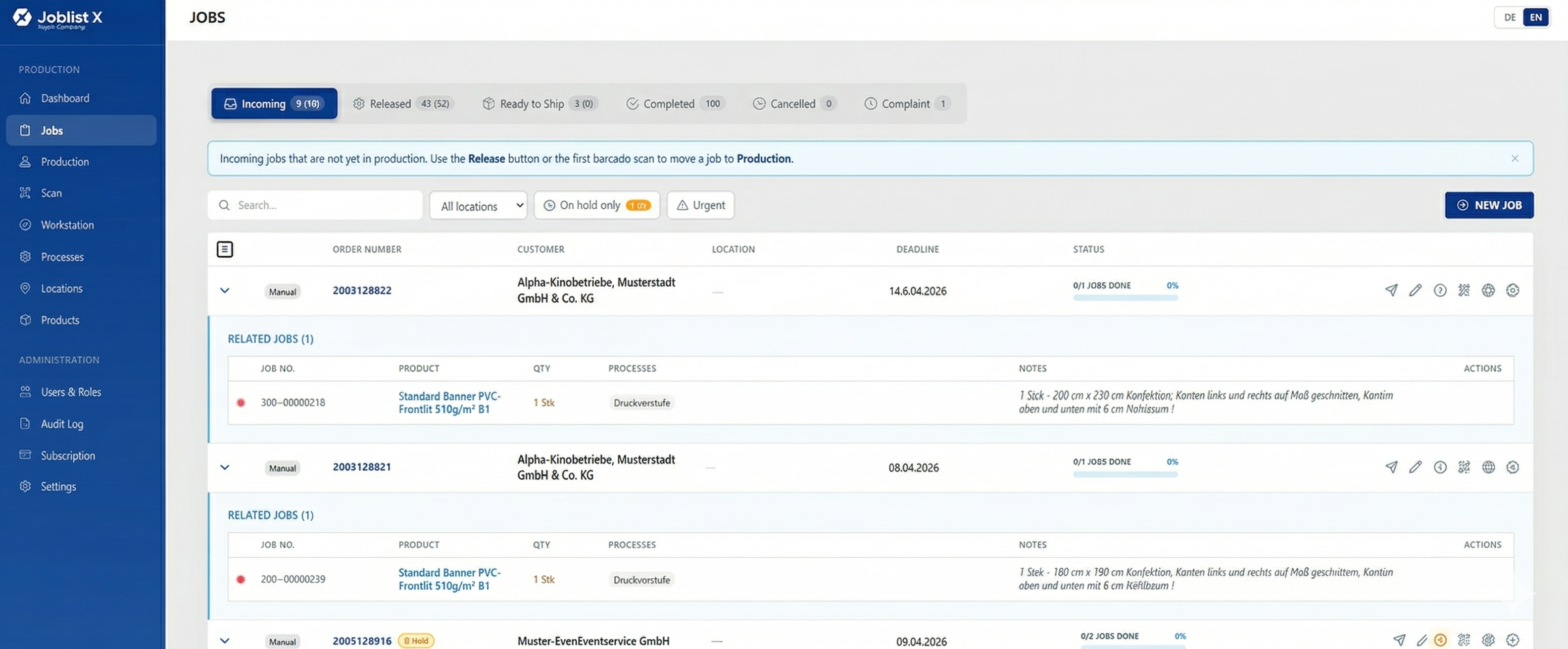Switch language to DE
The height and width of the screenshot is (649, 1568).
(1510, 18)
